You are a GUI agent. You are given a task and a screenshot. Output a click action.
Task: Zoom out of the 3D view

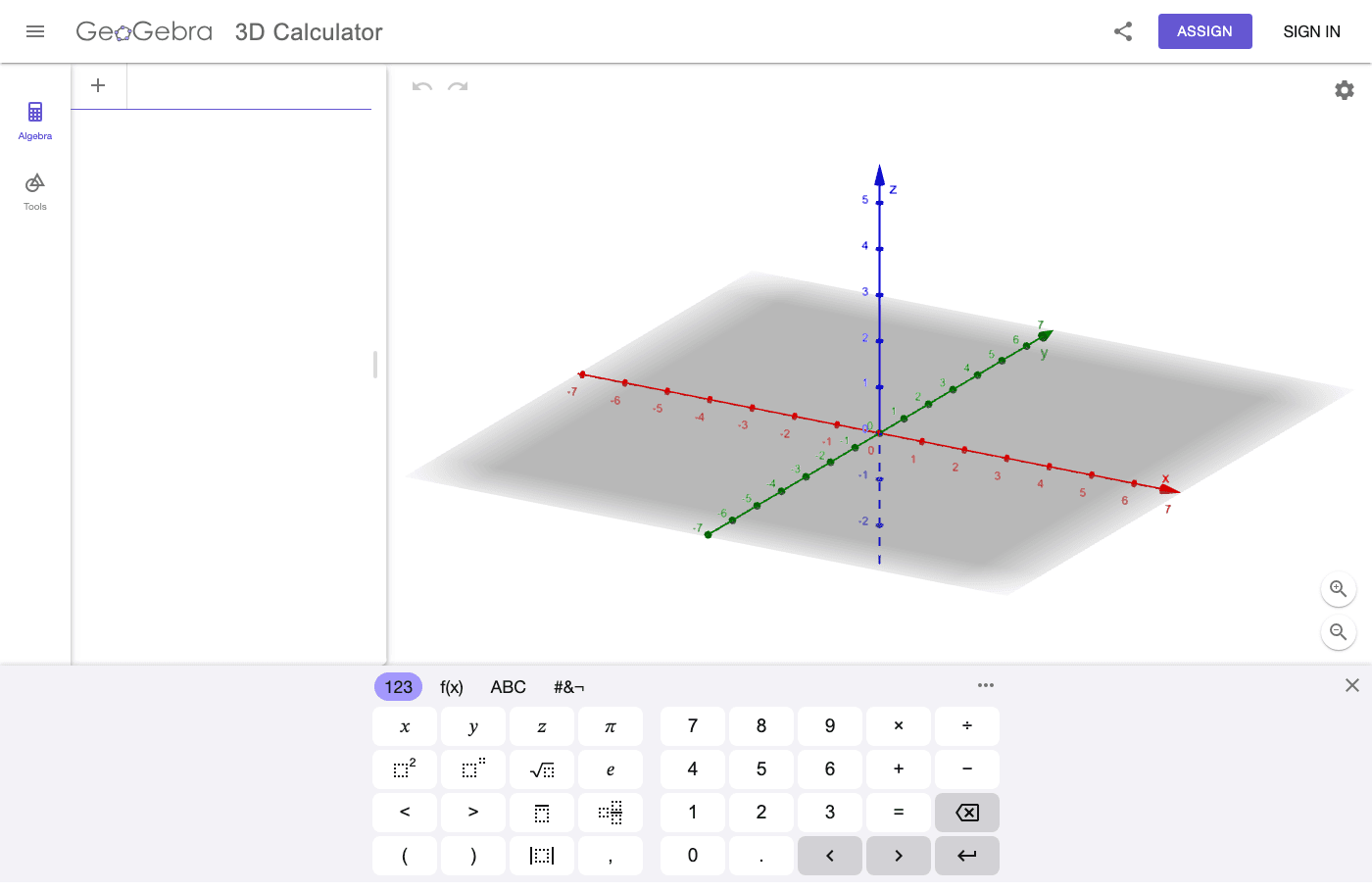pos(1339,632)
